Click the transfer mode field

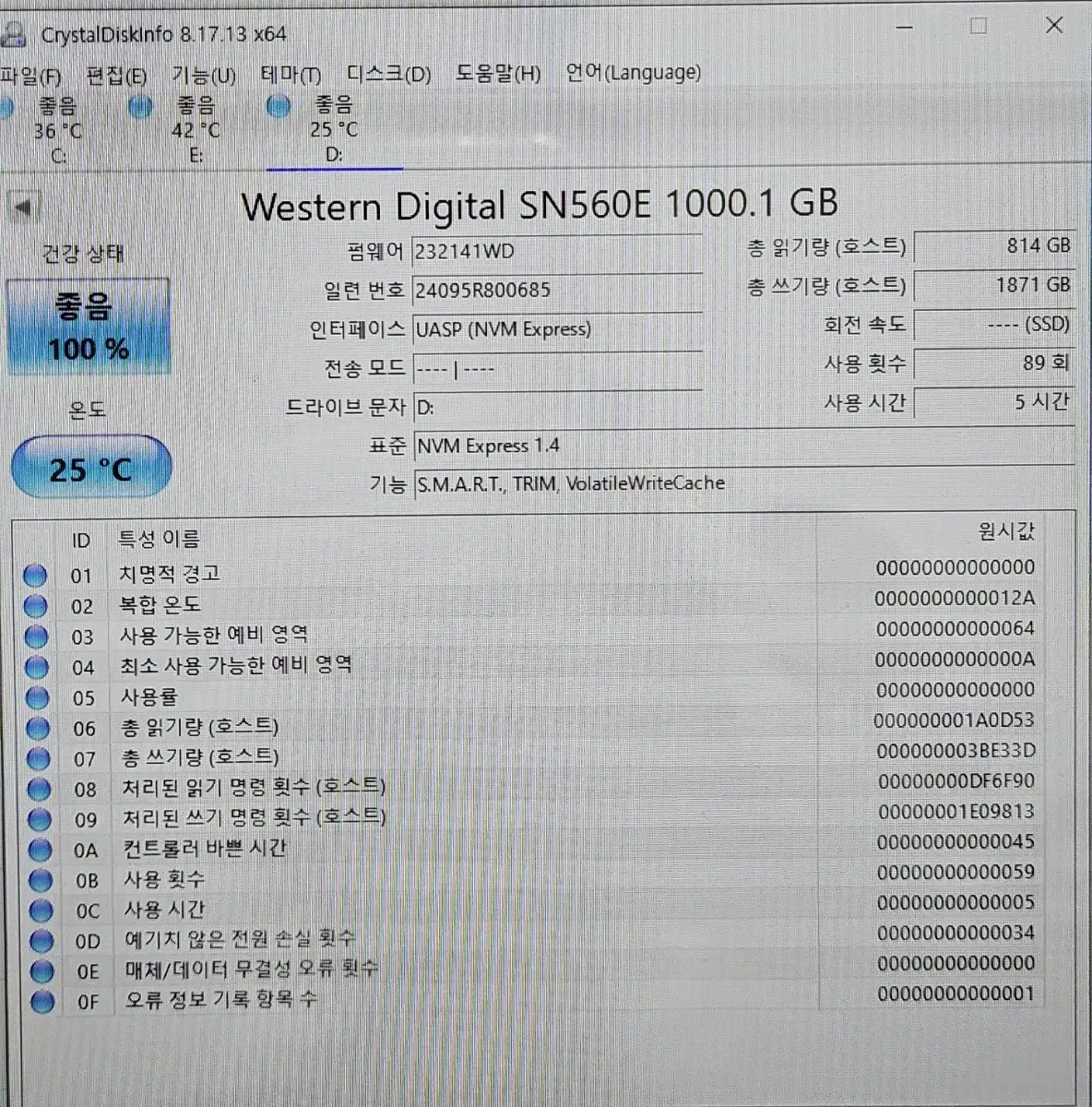click(x=557, y=369)
